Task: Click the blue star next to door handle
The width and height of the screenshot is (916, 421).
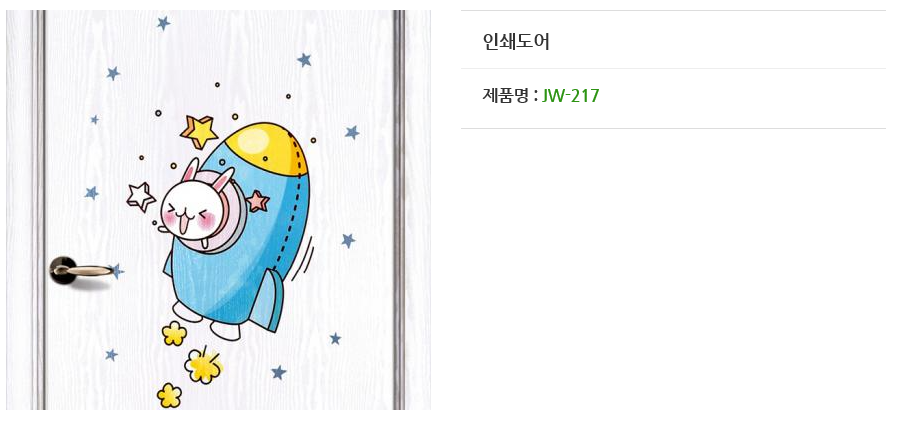Action: (117, 271)
